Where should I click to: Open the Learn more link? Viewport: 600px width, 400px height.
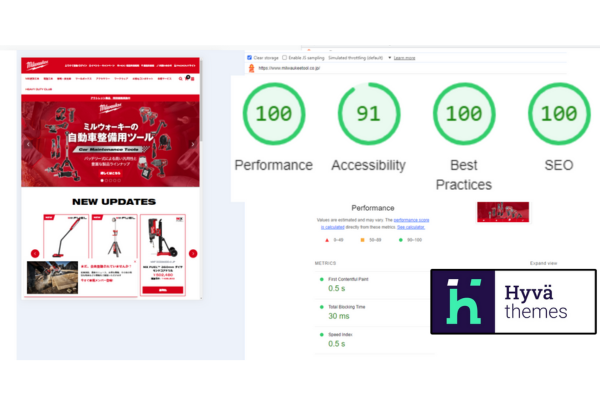pyautogui.click(x=404, y=58)
